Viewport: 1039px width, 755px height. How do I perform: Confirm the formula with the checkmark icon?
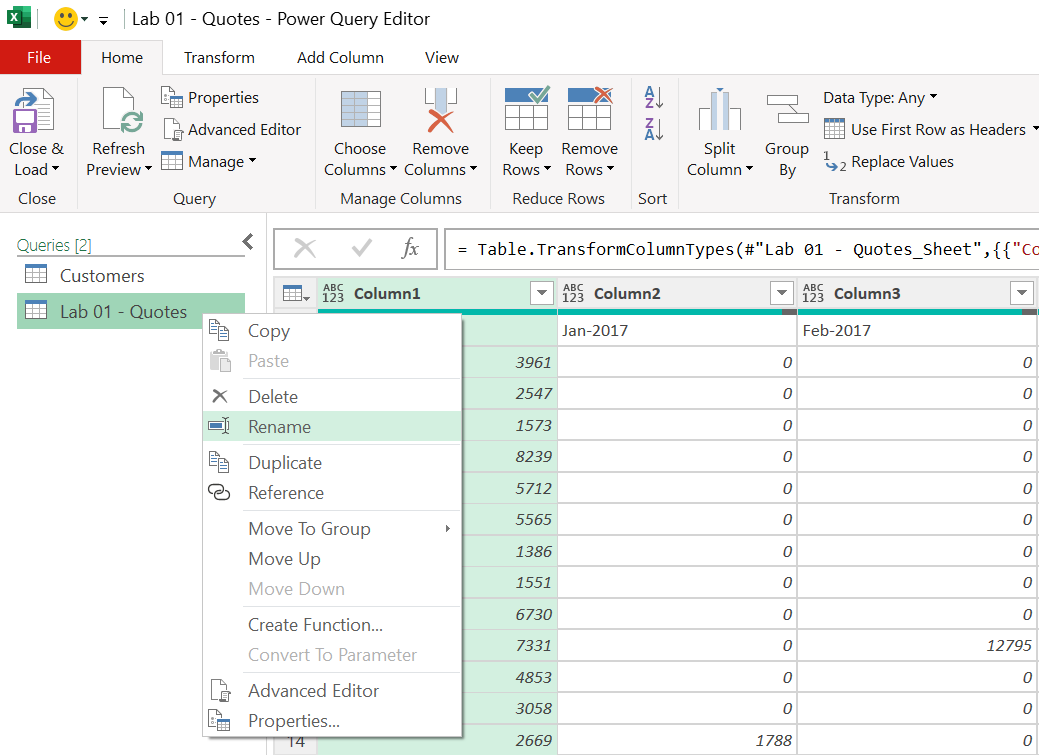362,249
